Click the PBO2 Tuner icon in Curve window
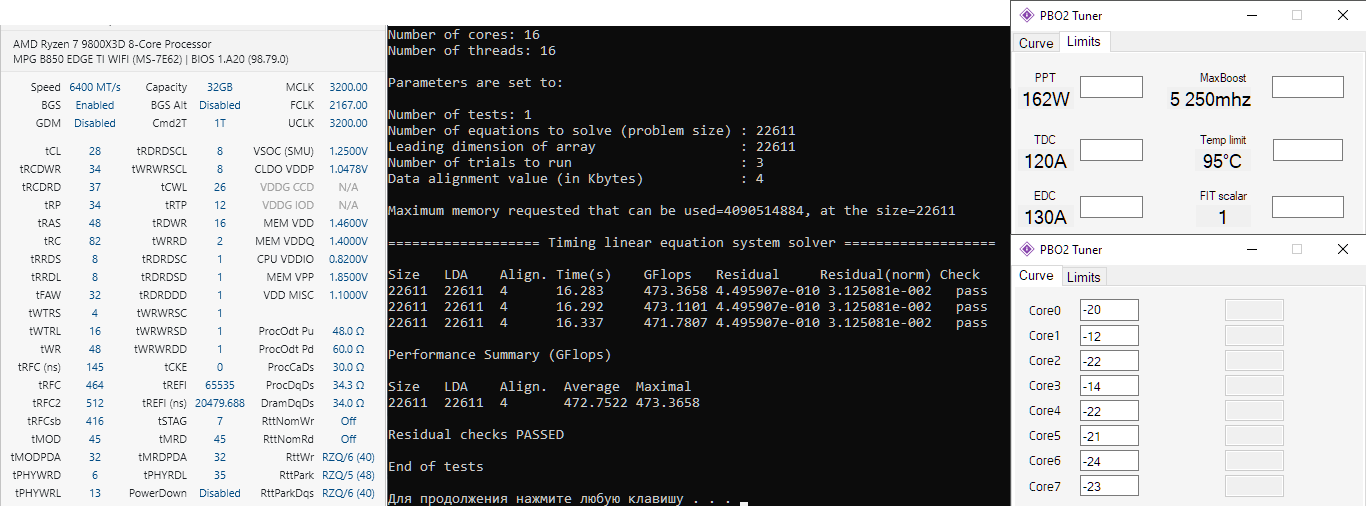 (x=1027, y=249)
